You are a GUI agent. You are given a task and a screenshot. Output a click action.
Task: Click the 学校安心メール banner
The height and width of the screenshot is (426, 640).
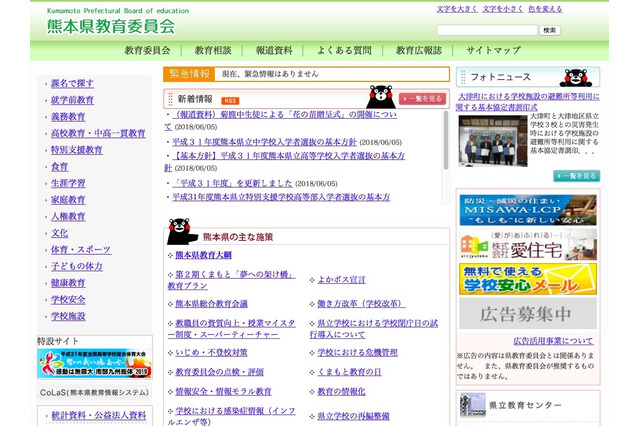(528, 279)
